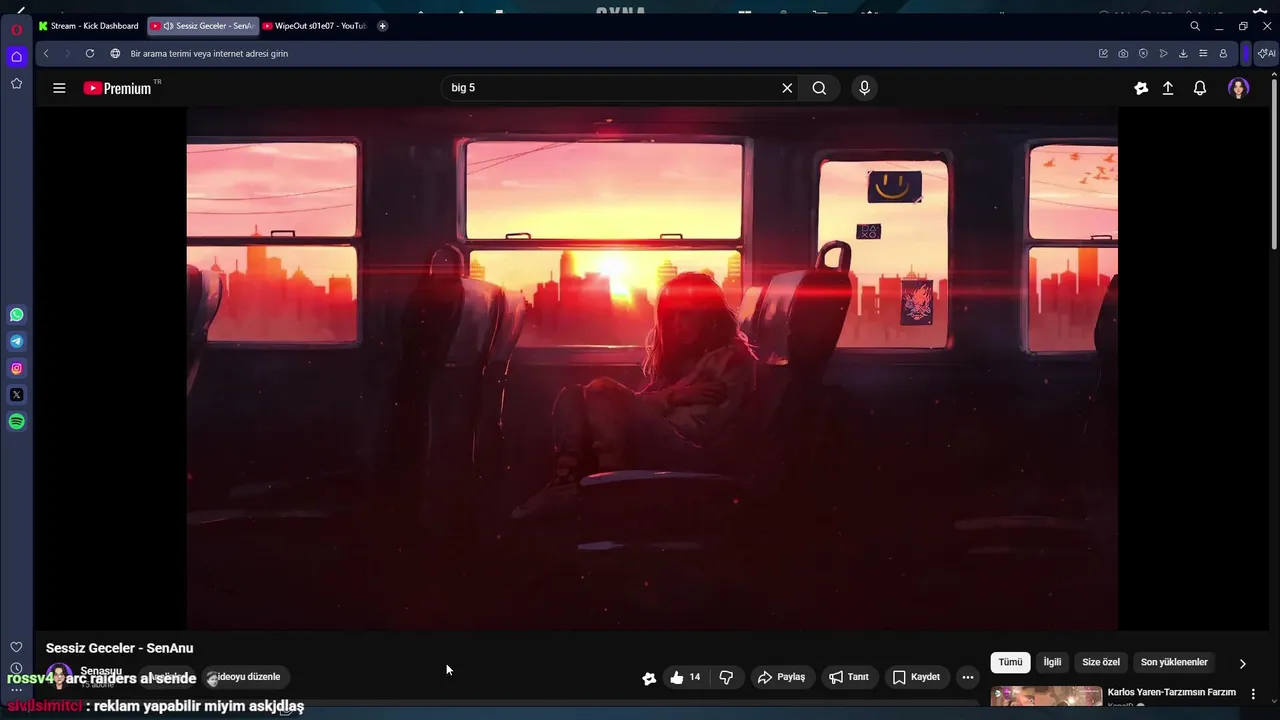This screenshot has height=720, width=1280.
Task: Open tab search magnifier in title bar
Action: tap(1195, 26)
